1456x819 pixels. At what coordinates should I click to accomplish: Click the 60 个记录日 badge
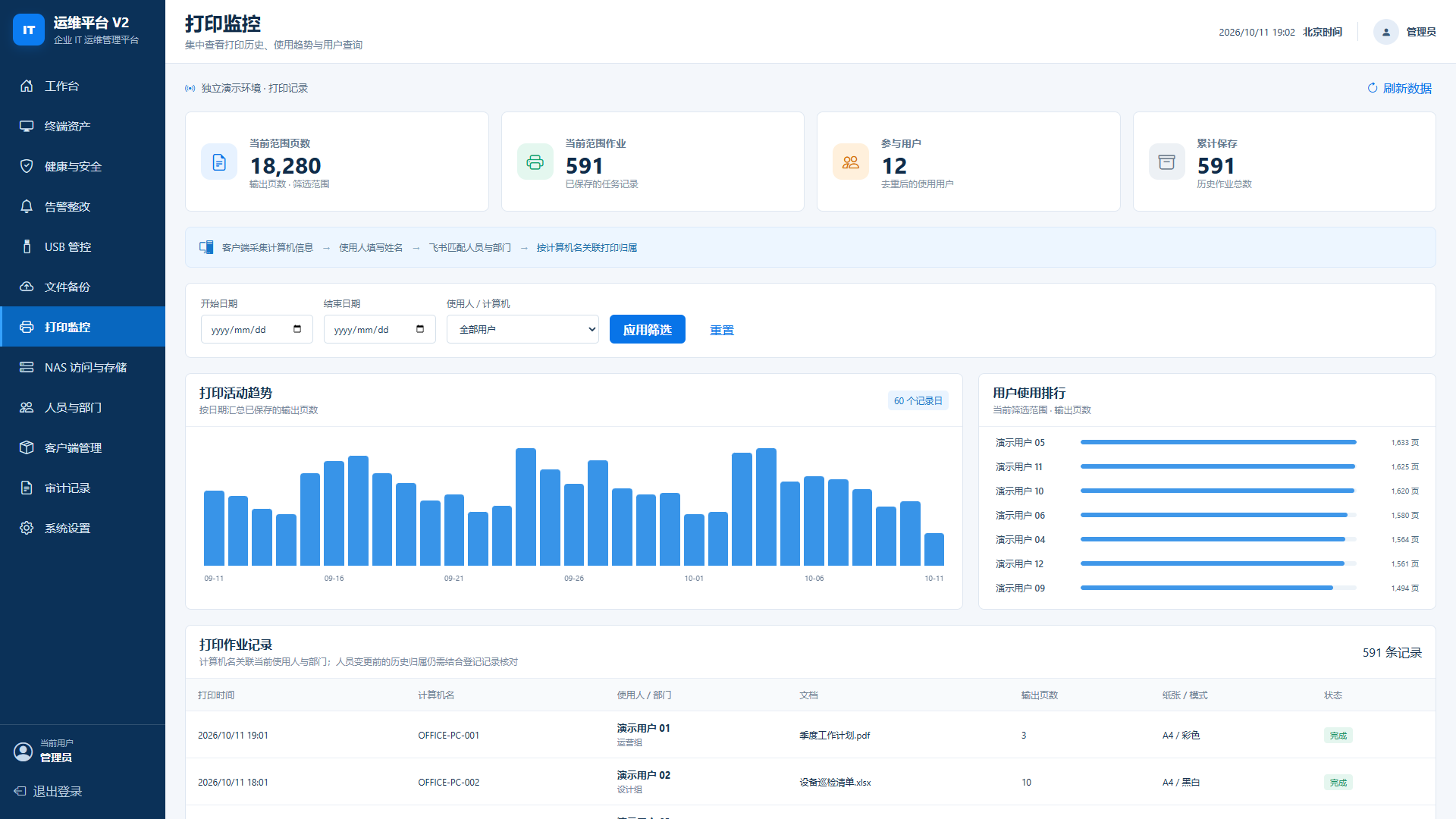(x=918, y=400)
